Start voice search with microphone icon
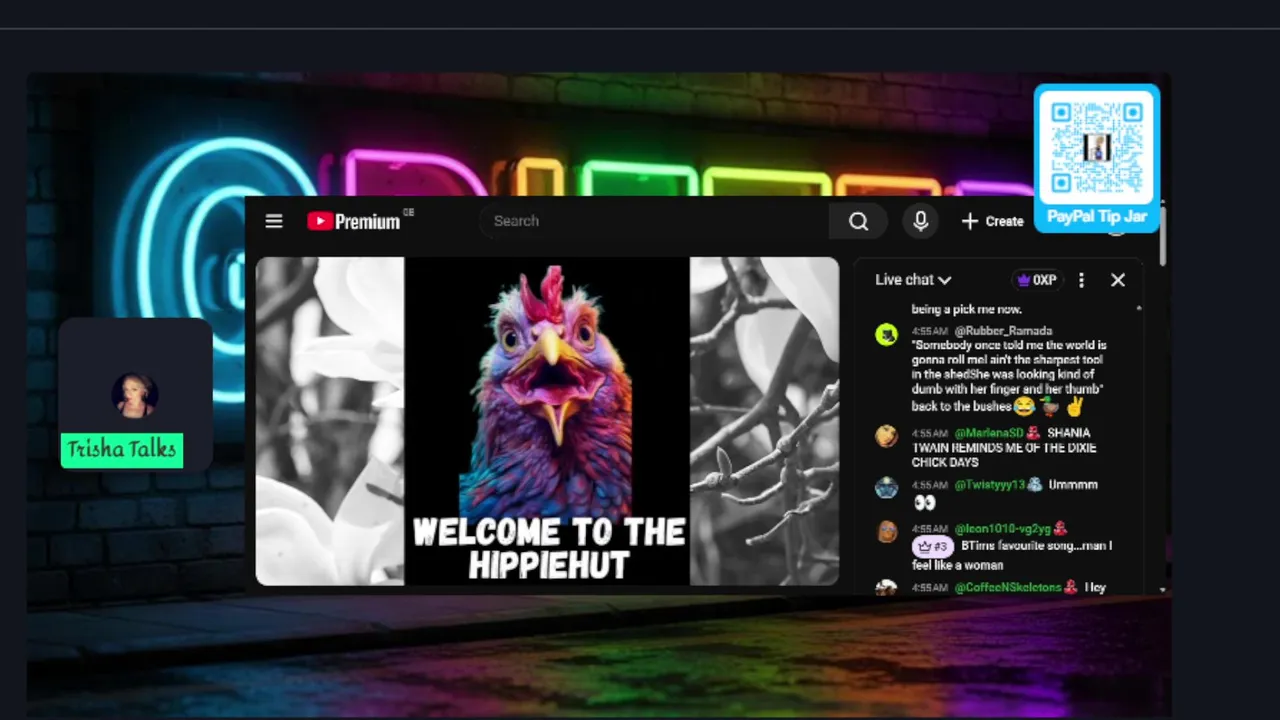This screenshot has width=1280, height=720. point(921,221)
